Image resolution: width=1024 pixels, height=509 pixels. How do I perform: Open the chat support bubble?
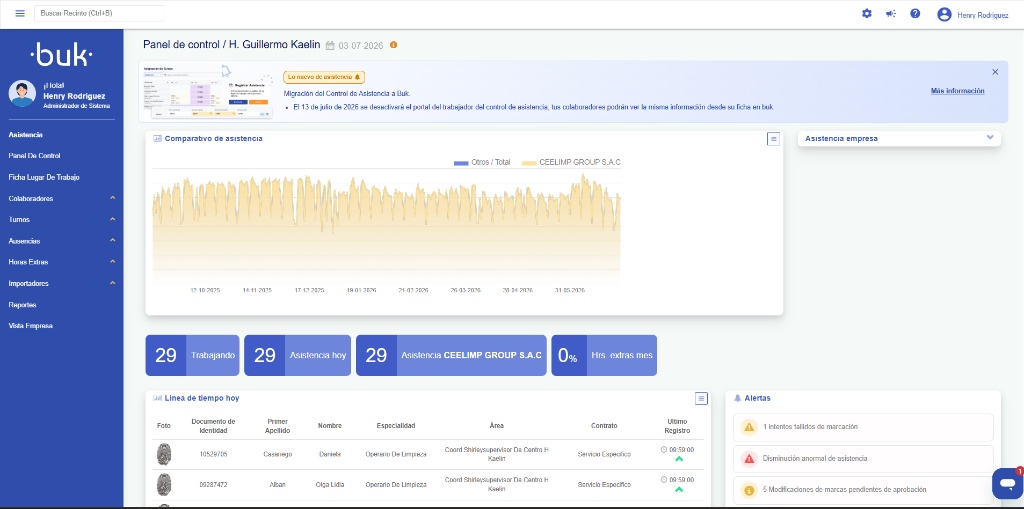1007,484
